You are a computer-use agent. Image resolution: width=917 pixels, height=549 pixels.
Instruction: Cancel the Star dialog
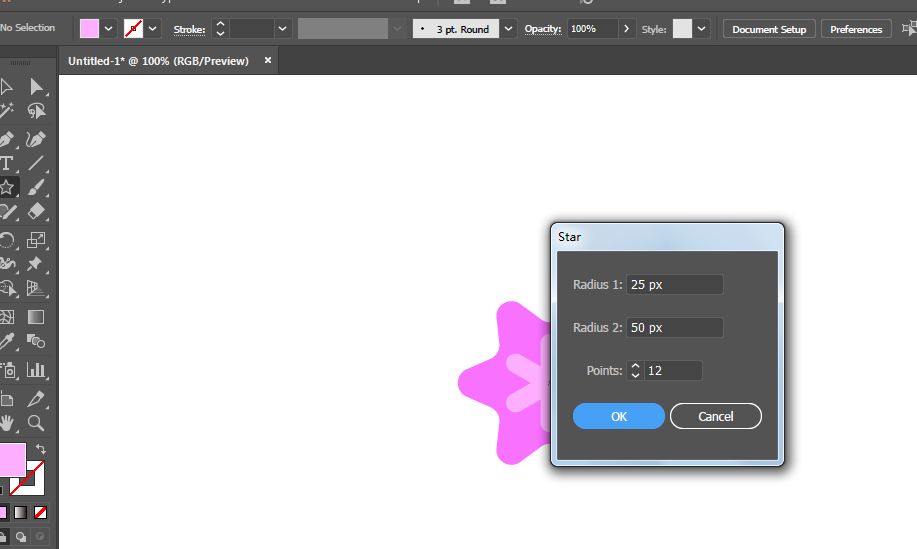(x=716, y=416)
